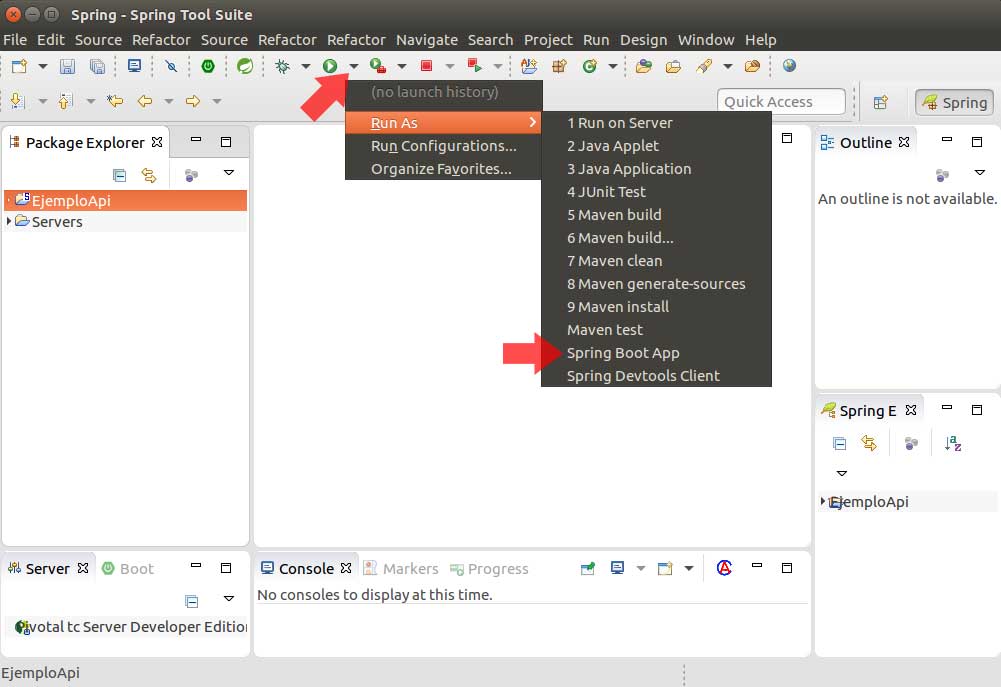The width and height of the screenshot is (1001, 687).
Task: Open the New file dropdown arrow
Action: pyautogui.click(x=43, y=66)
